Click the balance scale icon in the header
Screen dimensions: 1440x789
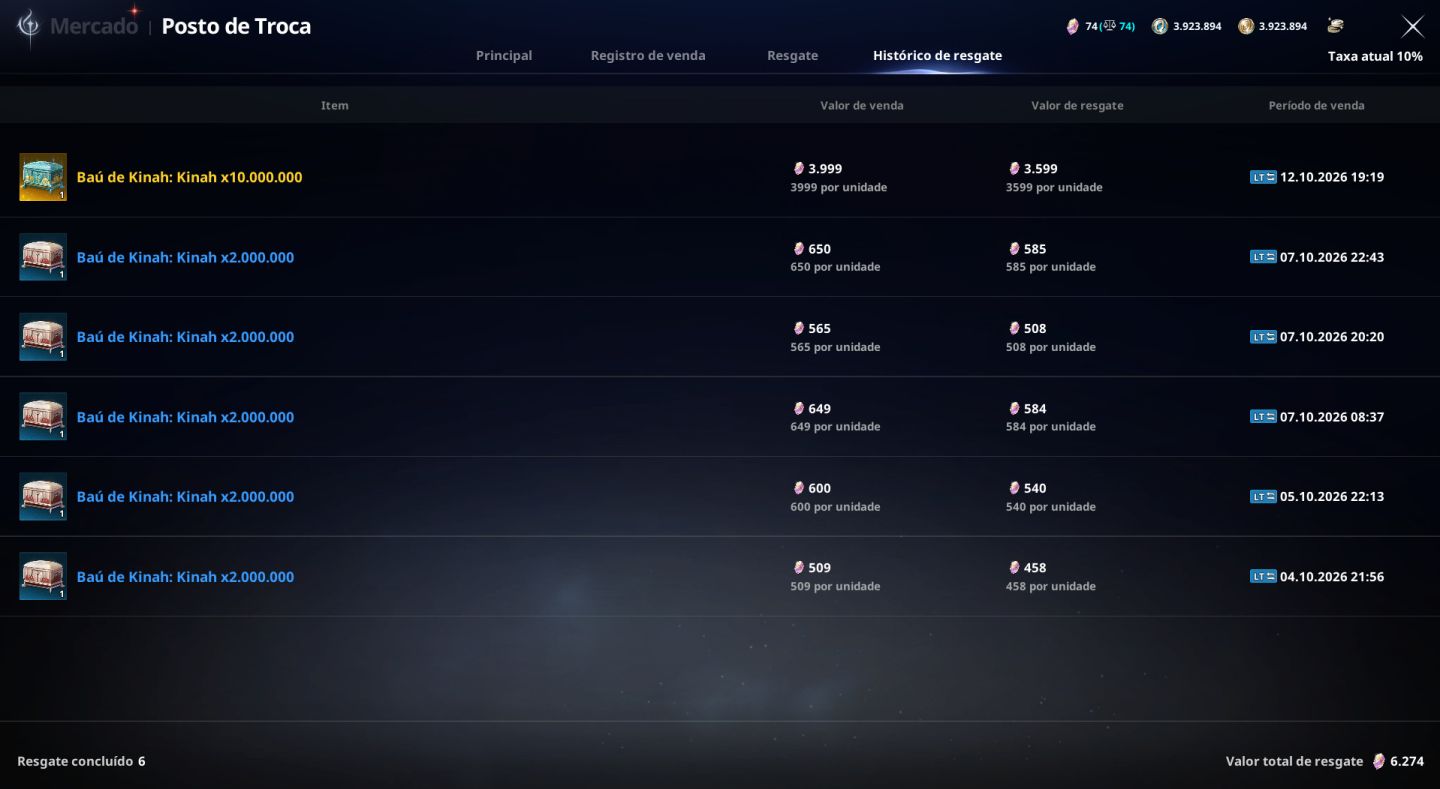pos(1108,26)
